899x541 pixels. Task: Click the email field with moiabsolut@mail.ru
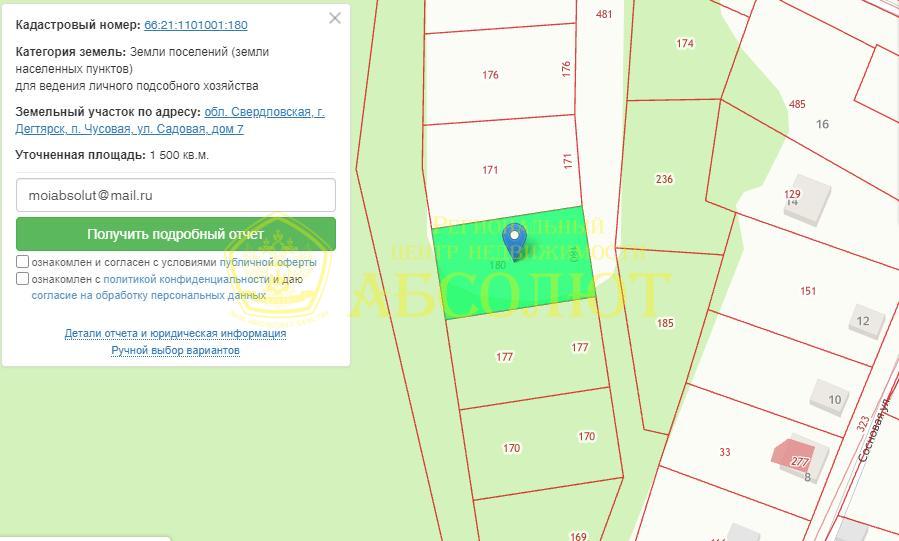click(175, 195)
